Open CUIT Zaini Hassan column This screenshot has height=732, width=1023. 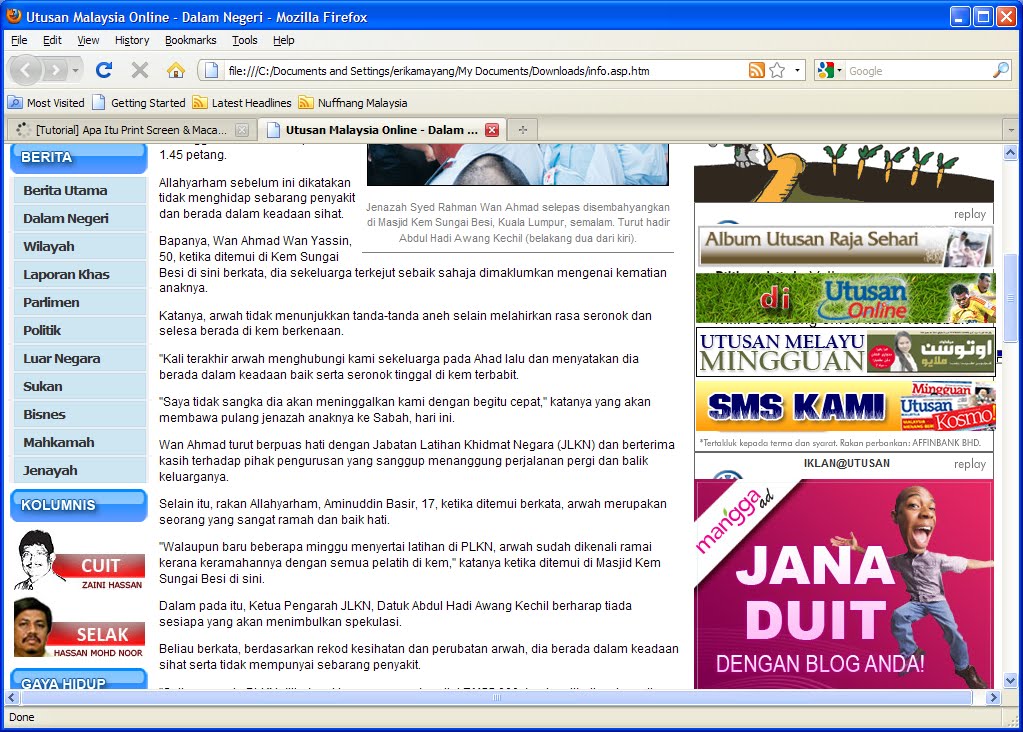[79, 561]
